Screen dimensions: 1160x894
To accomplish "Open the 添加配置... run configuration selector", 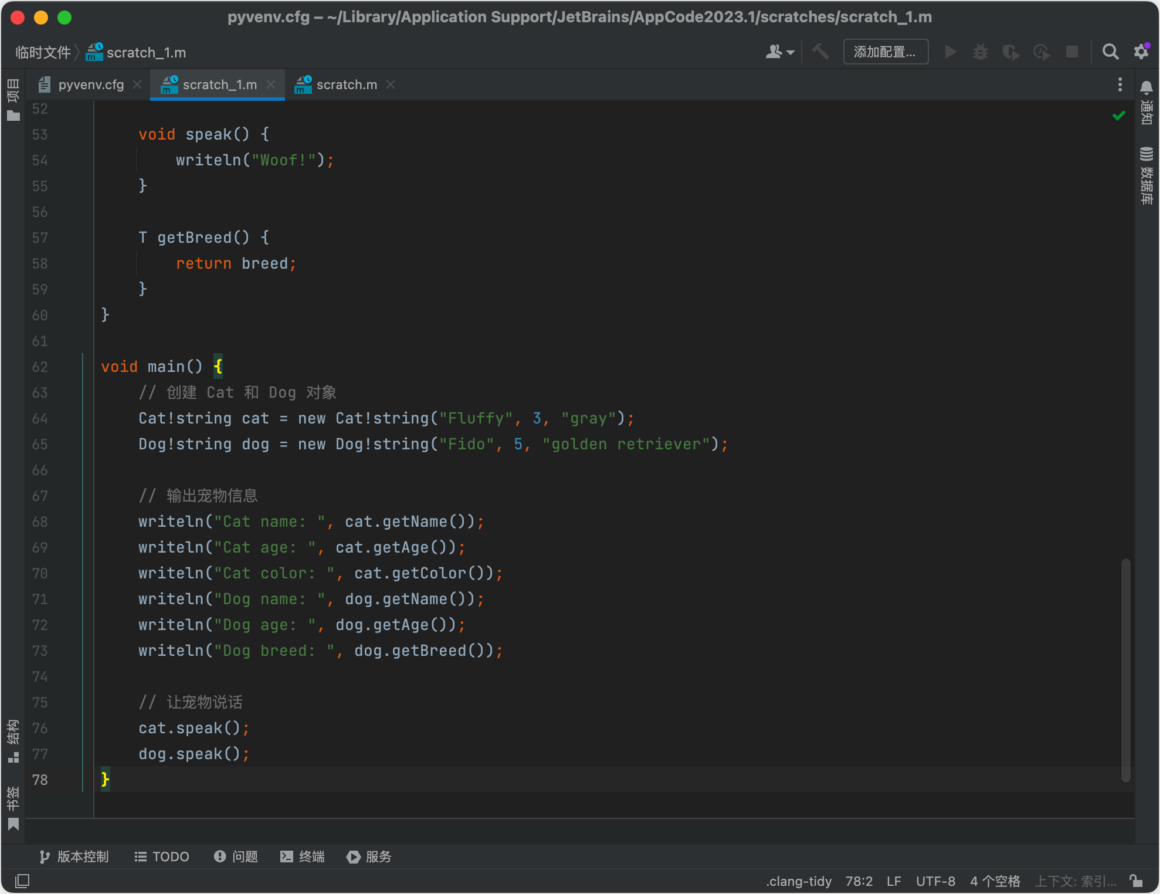I will coord(885,52).
